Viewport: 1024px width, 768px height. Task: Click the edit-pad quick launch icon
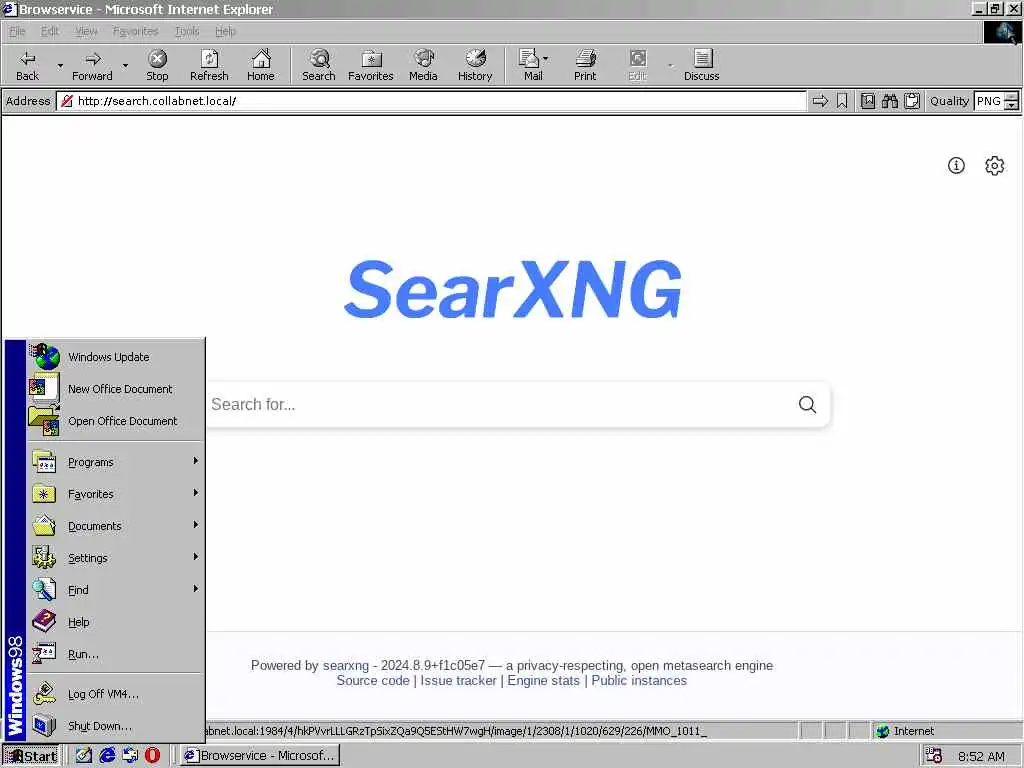(x=84, y=756)
